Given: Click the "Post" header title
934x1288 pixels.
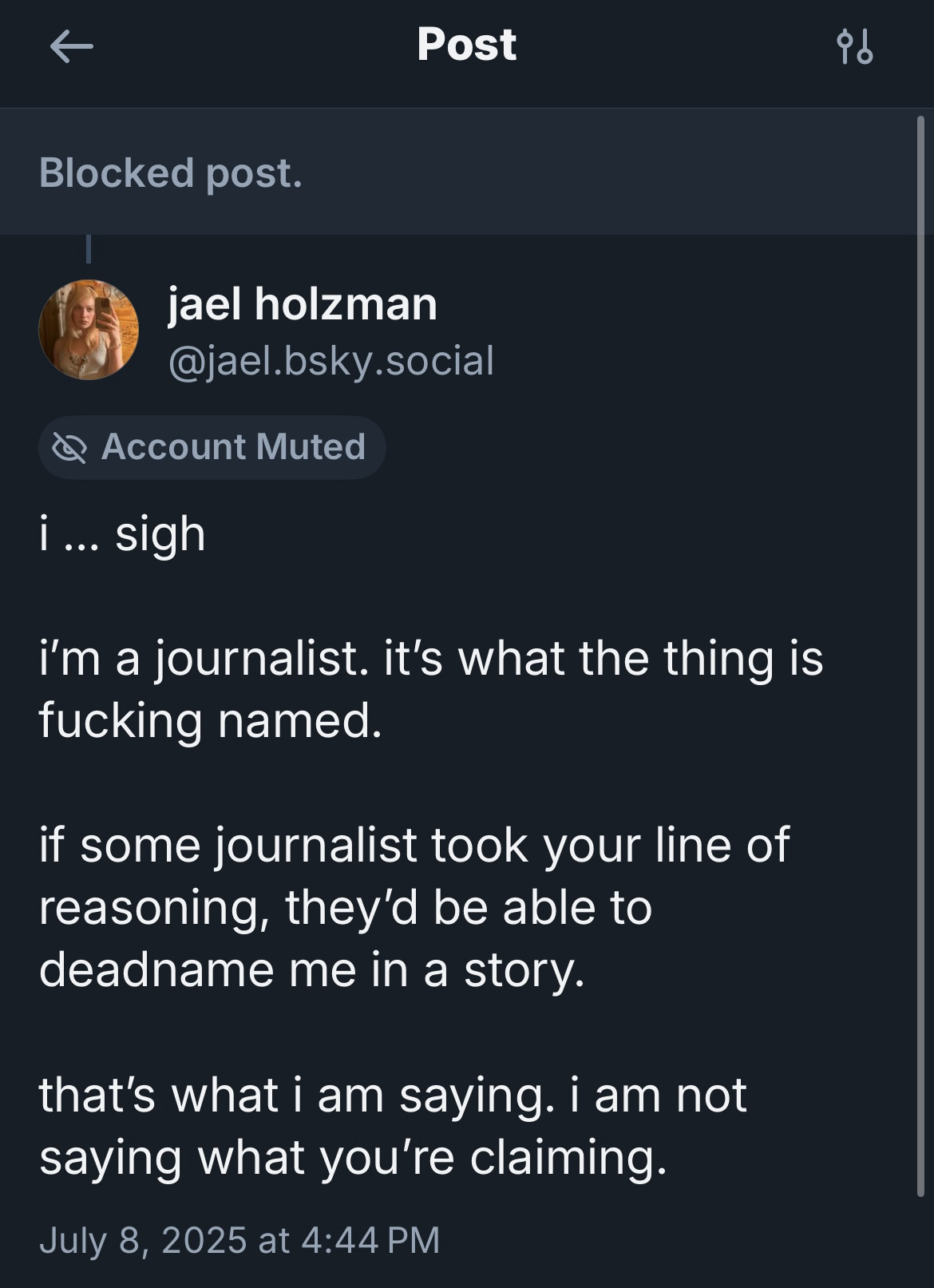Looking at the screenshot, I should 466,45.
